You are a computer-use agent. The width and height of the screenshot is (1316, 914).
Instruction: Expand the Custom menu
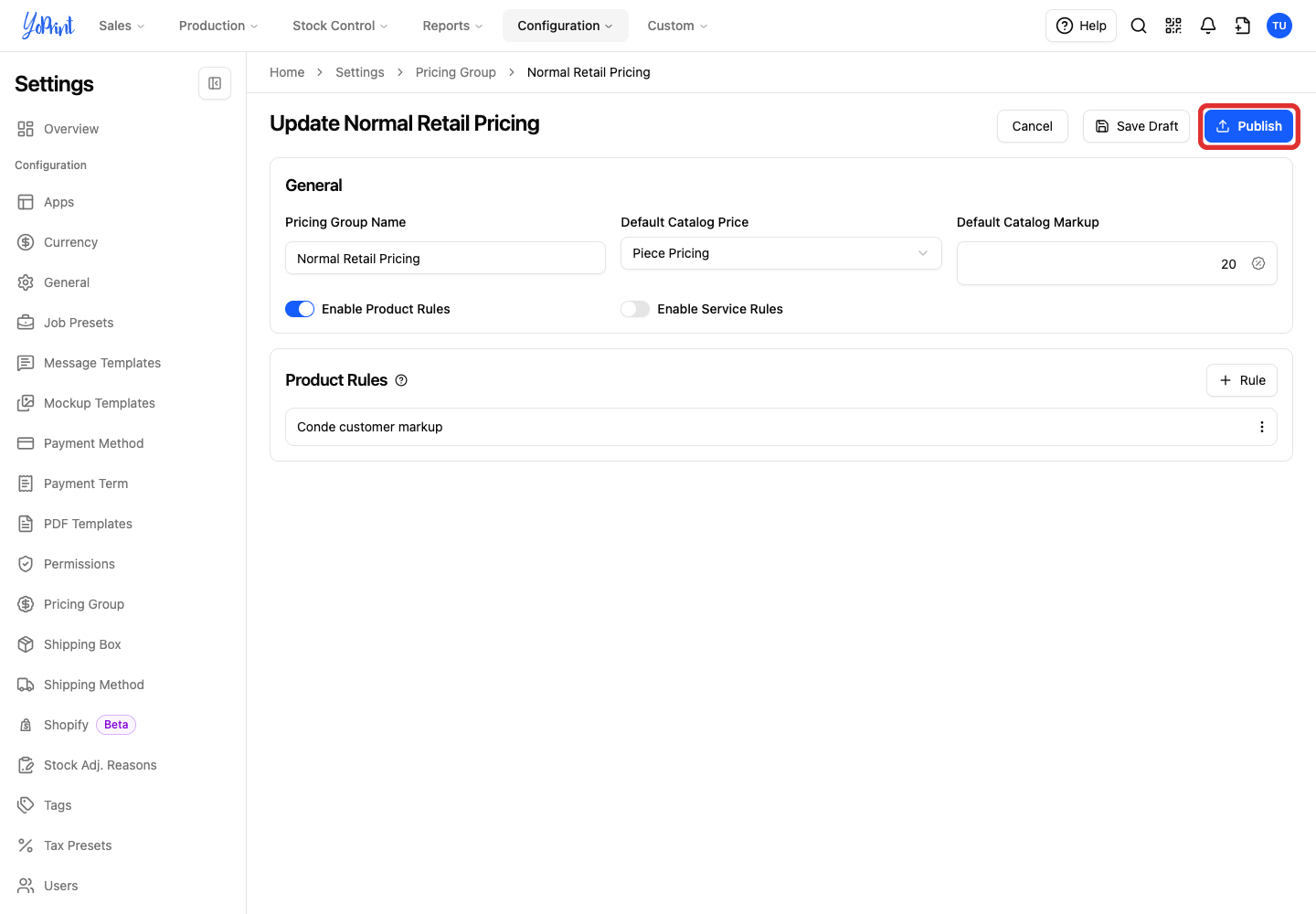pyautogui.click(x=677, y=26)
